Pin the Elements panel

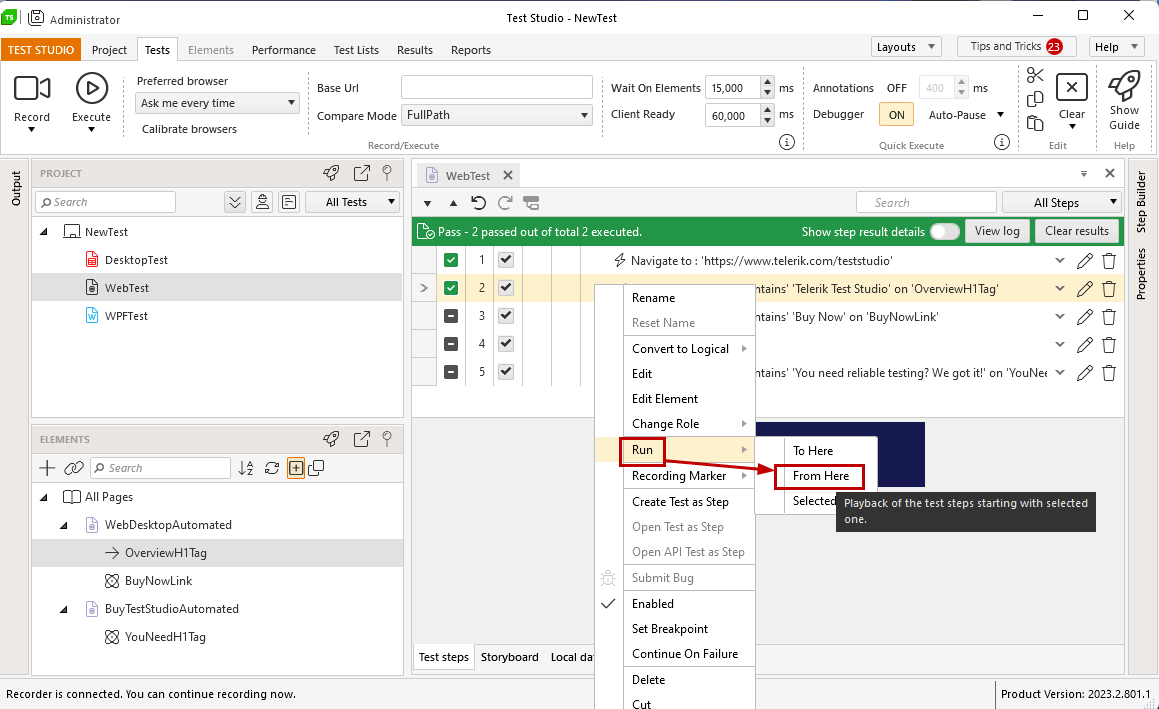pyautogui.click(x=387, y=439)
